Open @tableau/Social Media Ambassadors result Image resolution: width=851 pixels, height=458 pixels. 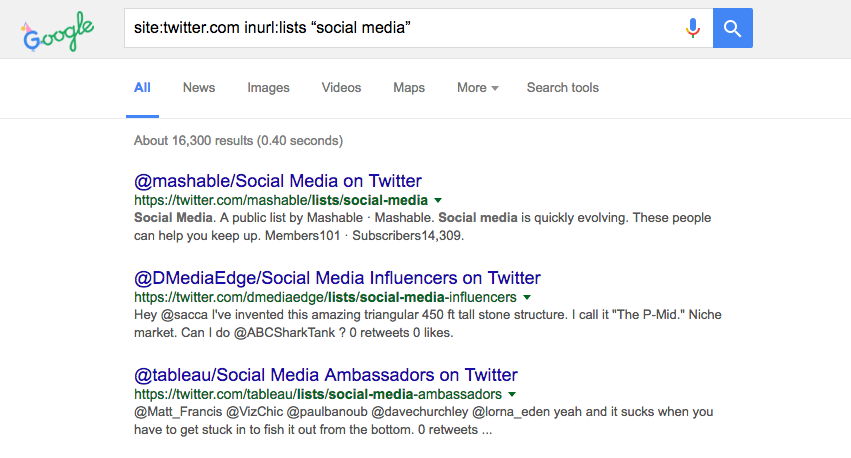[326, 375]
